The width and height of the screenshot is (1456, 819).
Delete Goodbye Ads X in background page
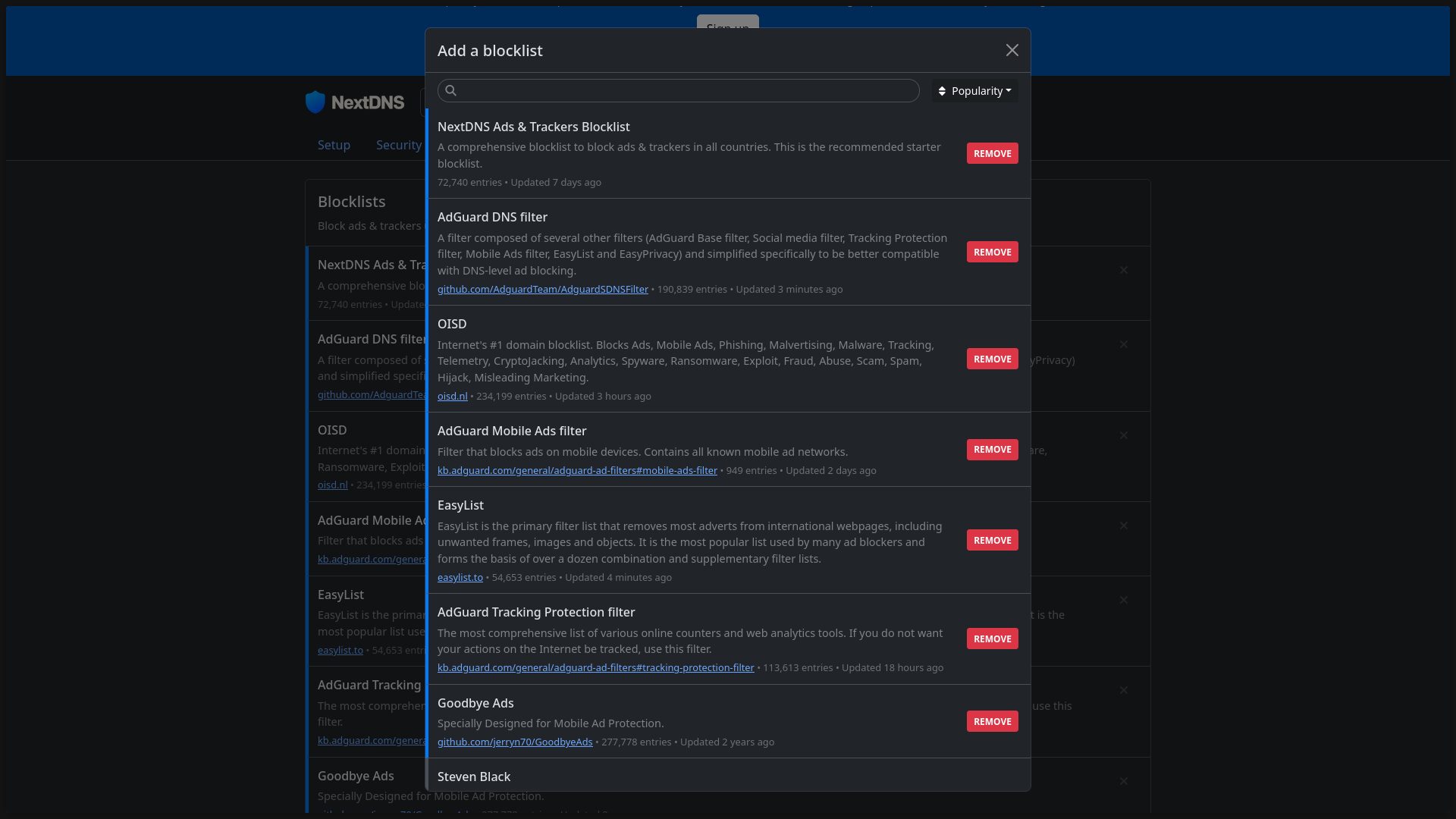point(1124,781)
